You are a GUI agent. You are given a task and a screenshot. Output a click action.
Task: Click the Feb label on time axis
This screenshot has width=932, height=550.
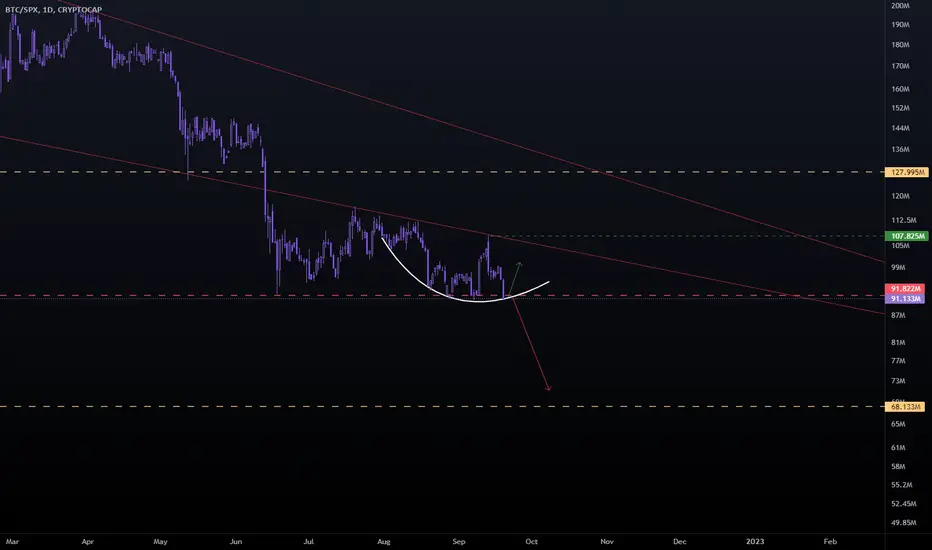(x=830, y=542)
